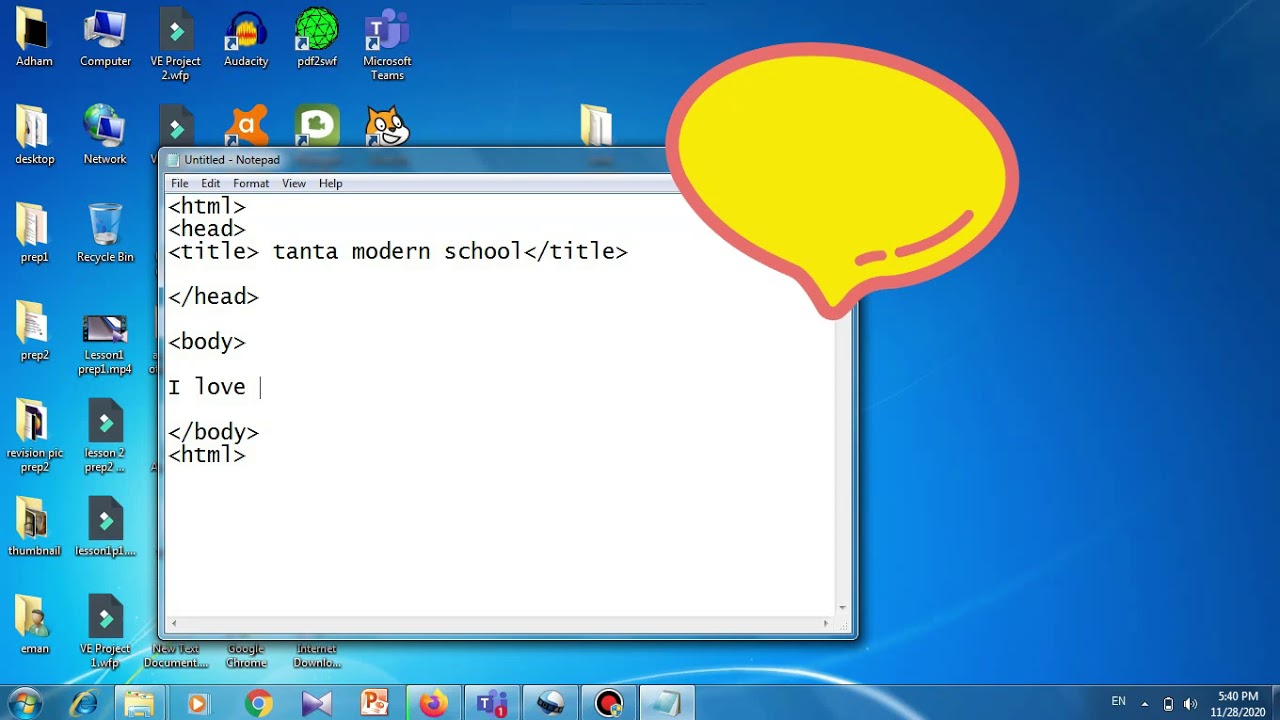
Task: Select the Recycle Bin
Action: coord(105,233)
